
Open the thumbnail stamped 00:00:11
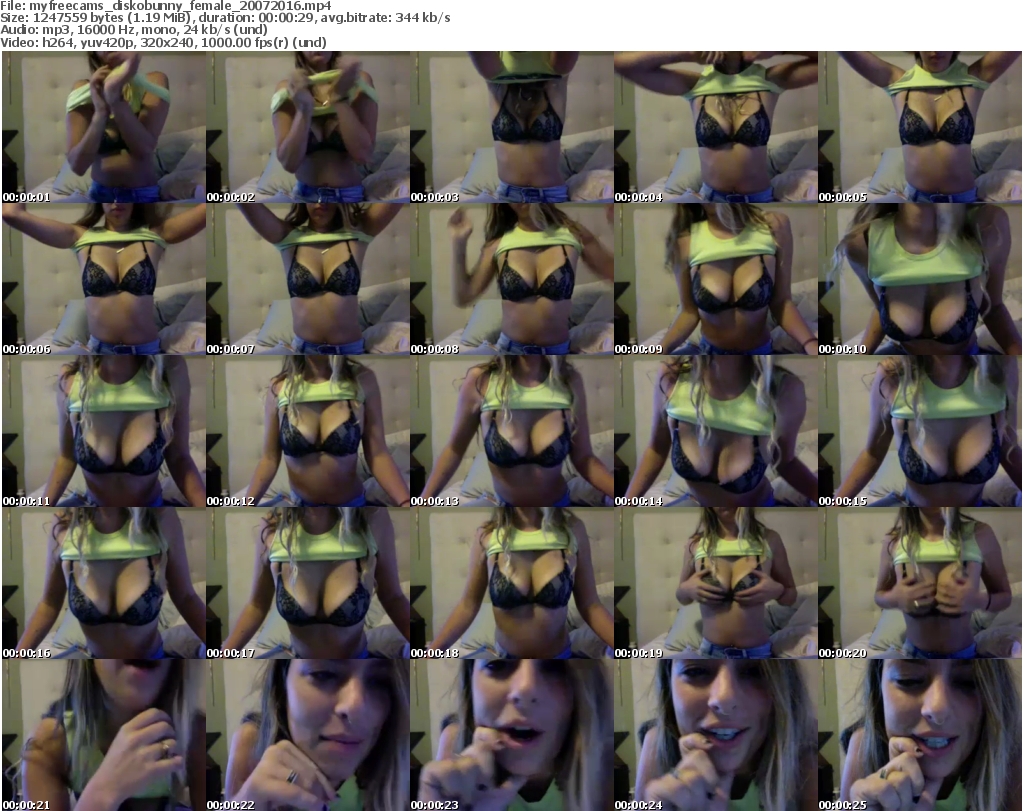point(104,431)
